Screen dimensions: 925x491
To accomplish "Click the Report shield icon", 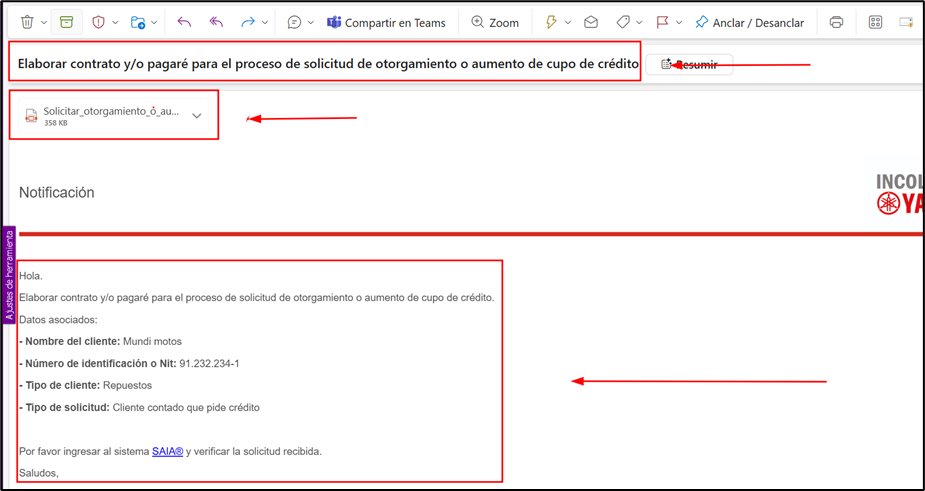I will coord(98,22).
